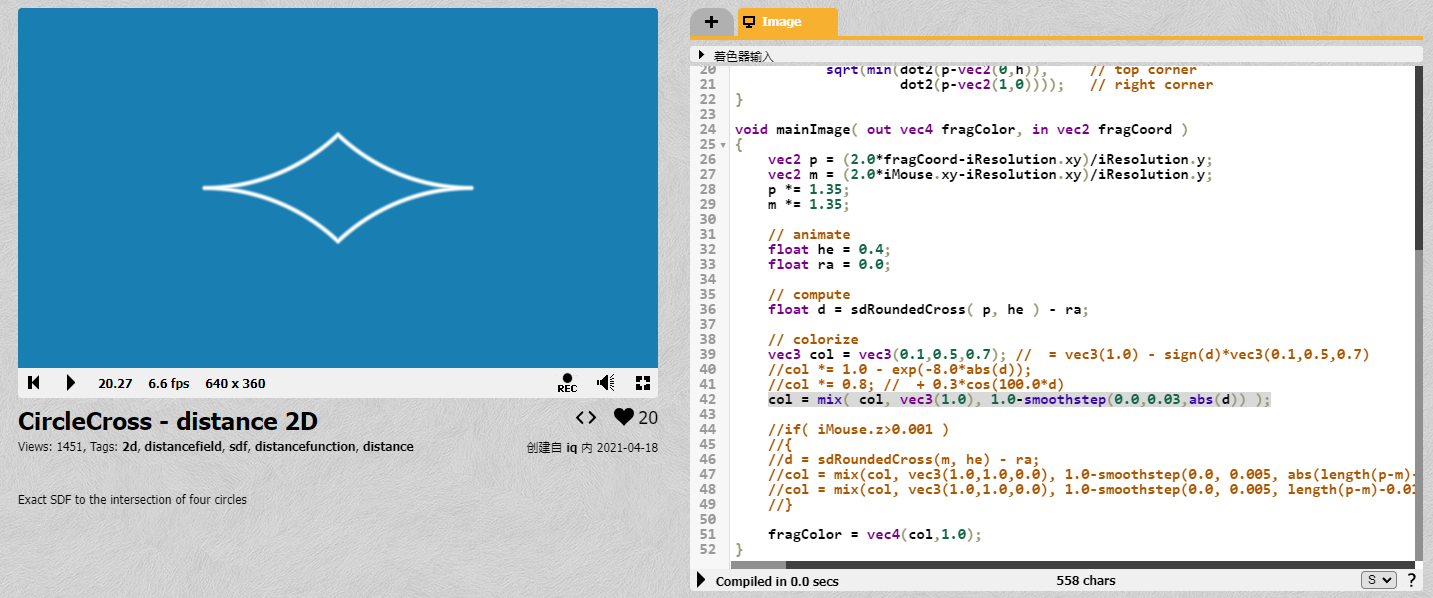
Task: Click the '// compute' comment
Action: click(x=809, y=294)
